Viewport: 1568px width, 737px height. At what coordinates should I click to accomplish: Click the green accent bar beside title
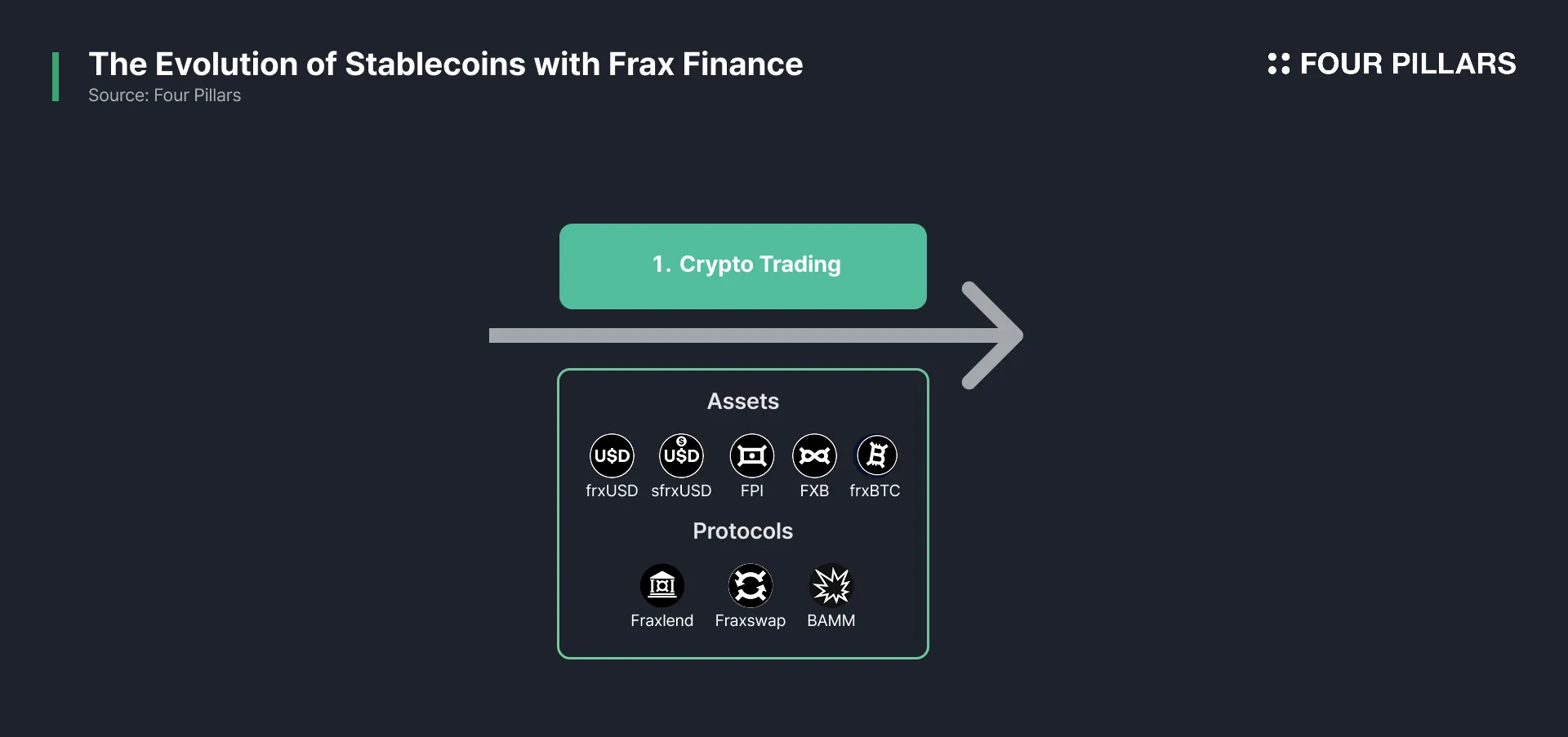(56, 77)
